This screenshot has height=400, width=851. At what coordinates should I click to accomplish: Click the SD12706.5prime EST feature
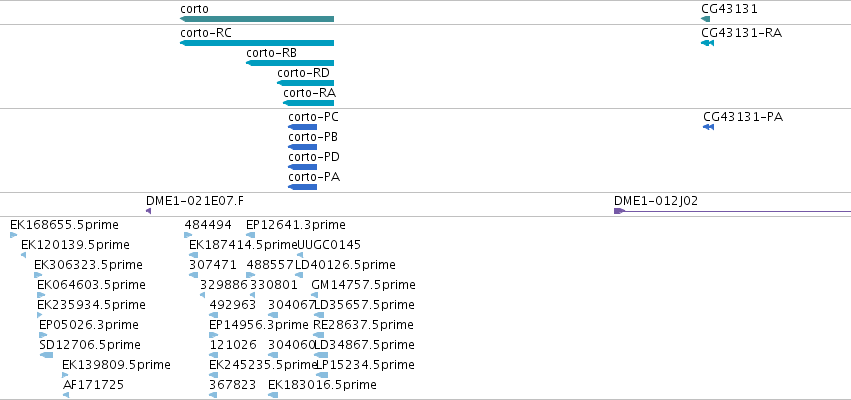pyautogui.click(x=46, y=355)
